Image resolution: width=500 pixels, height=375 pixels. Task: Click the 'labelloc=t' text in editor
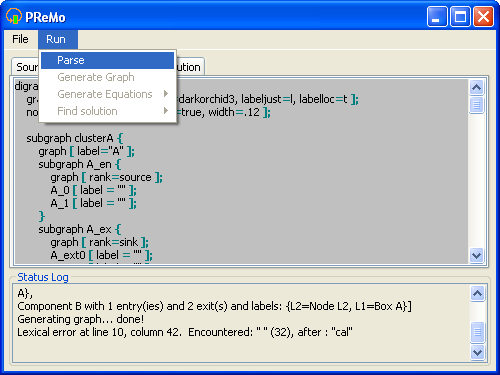point(323,99)
